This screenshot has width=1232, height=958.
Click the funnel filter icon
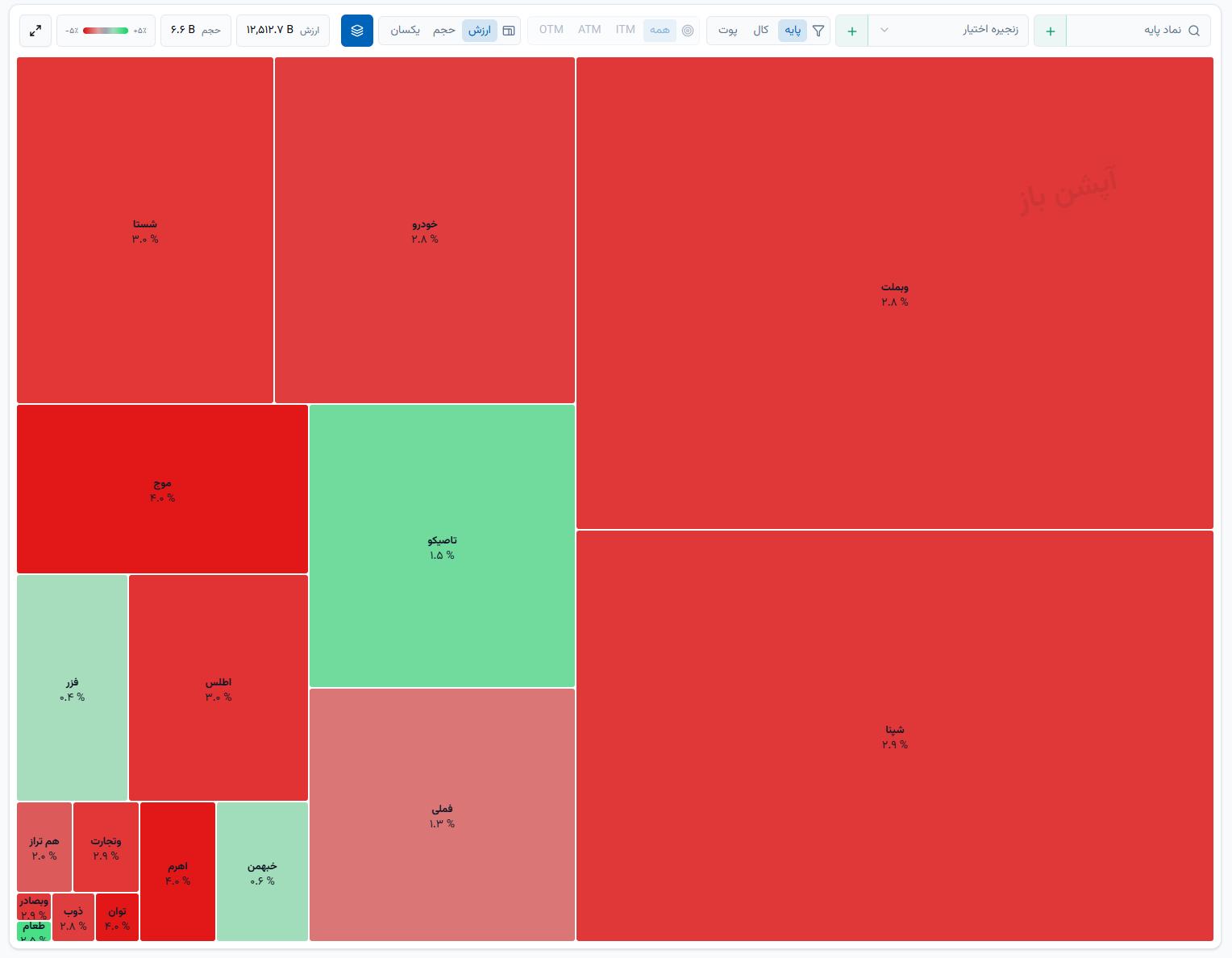click(818, 31)
